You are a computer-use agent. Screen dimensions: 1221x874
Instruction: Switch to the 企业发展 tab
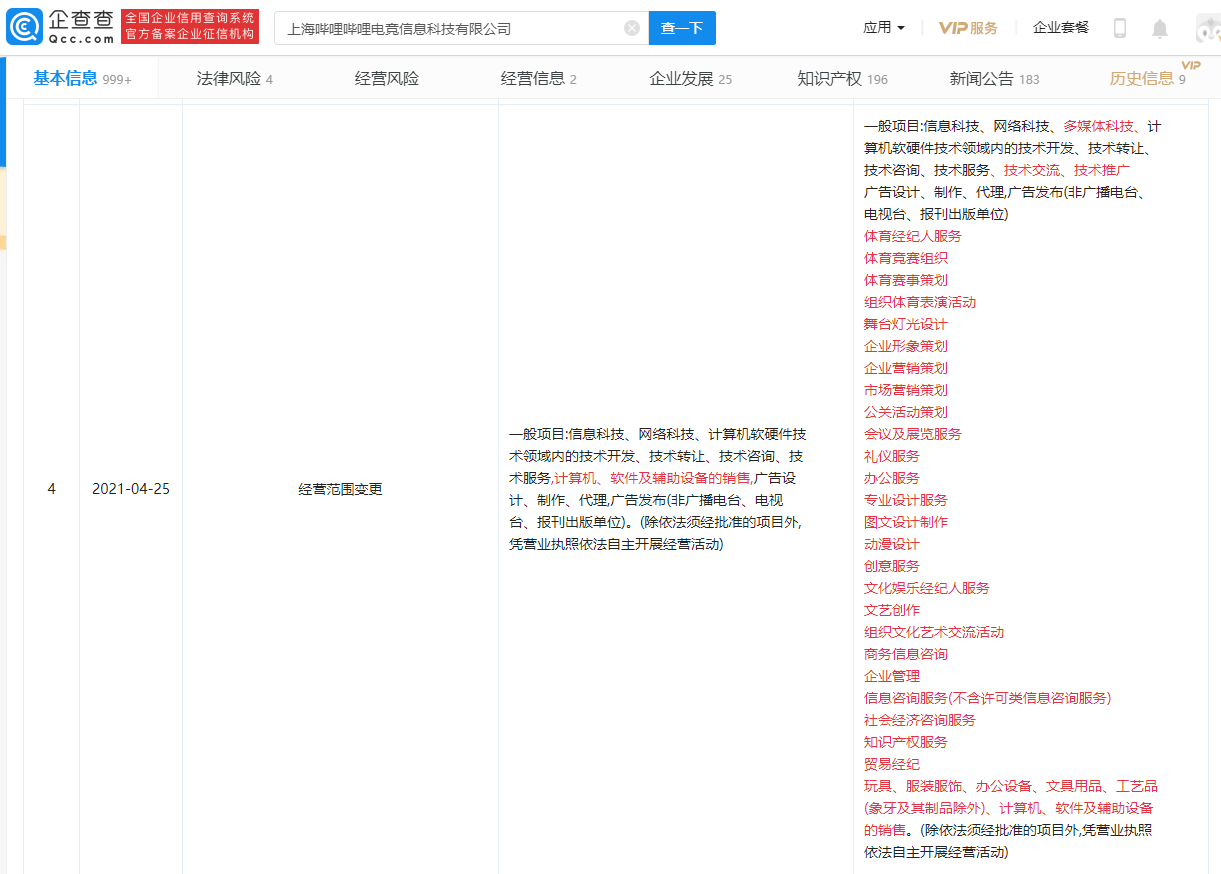click(x=691, y=78)
